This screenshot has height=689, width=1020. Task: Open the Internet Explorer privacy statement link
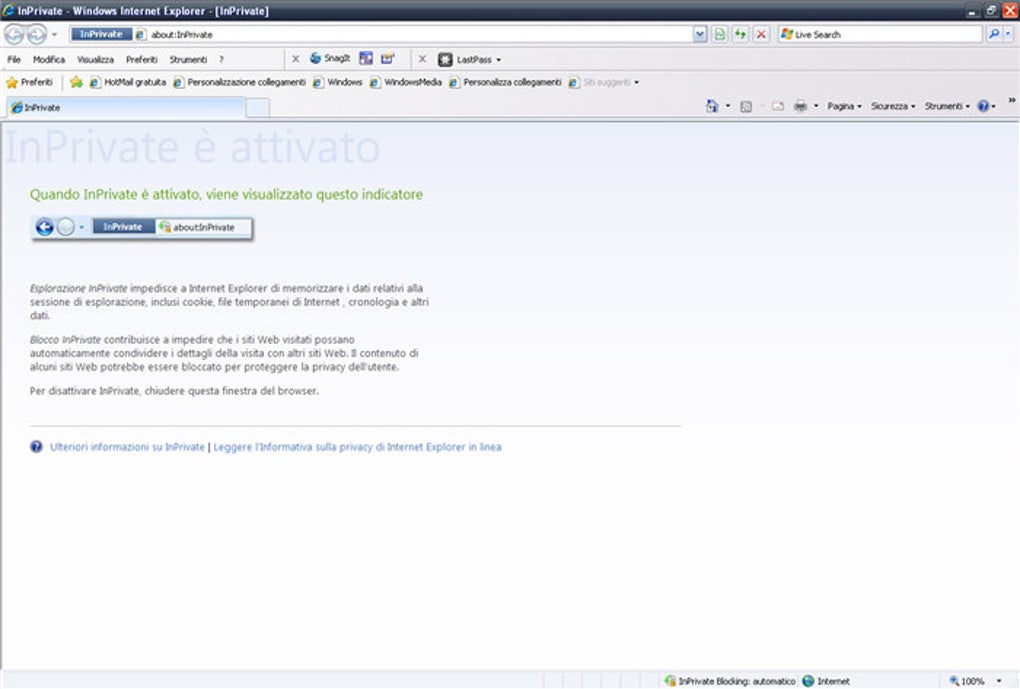click(357, 447)
